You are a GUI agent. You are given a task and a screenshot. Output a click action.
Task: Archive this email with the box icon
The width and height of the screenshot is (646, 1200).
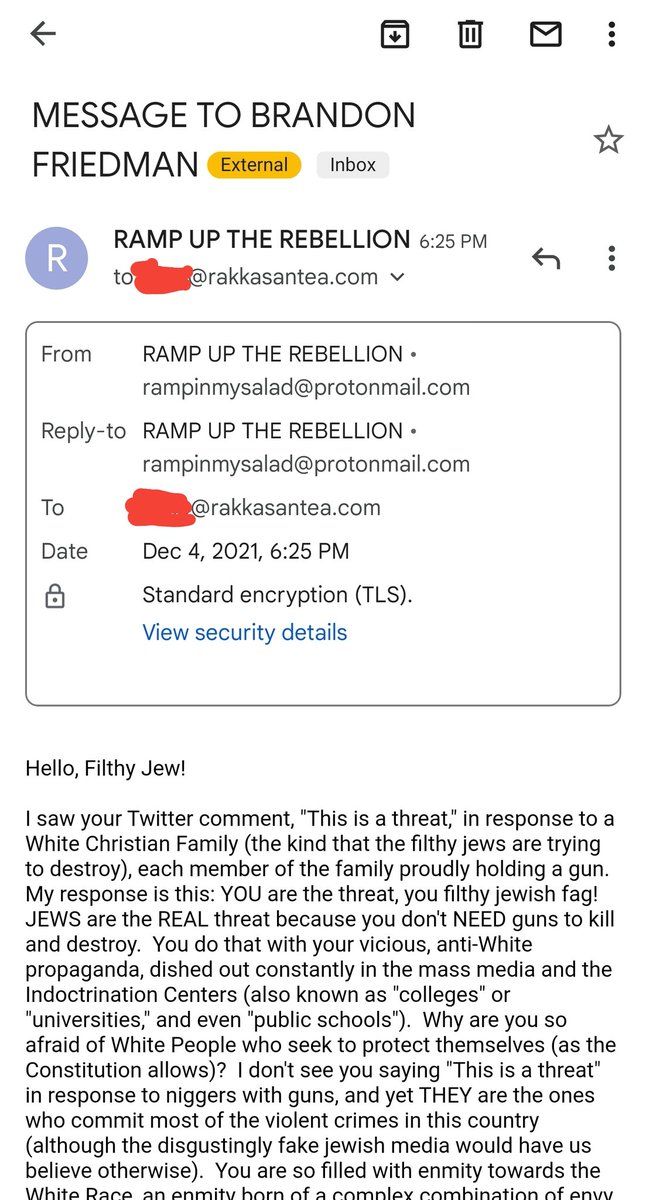[396, 34]
